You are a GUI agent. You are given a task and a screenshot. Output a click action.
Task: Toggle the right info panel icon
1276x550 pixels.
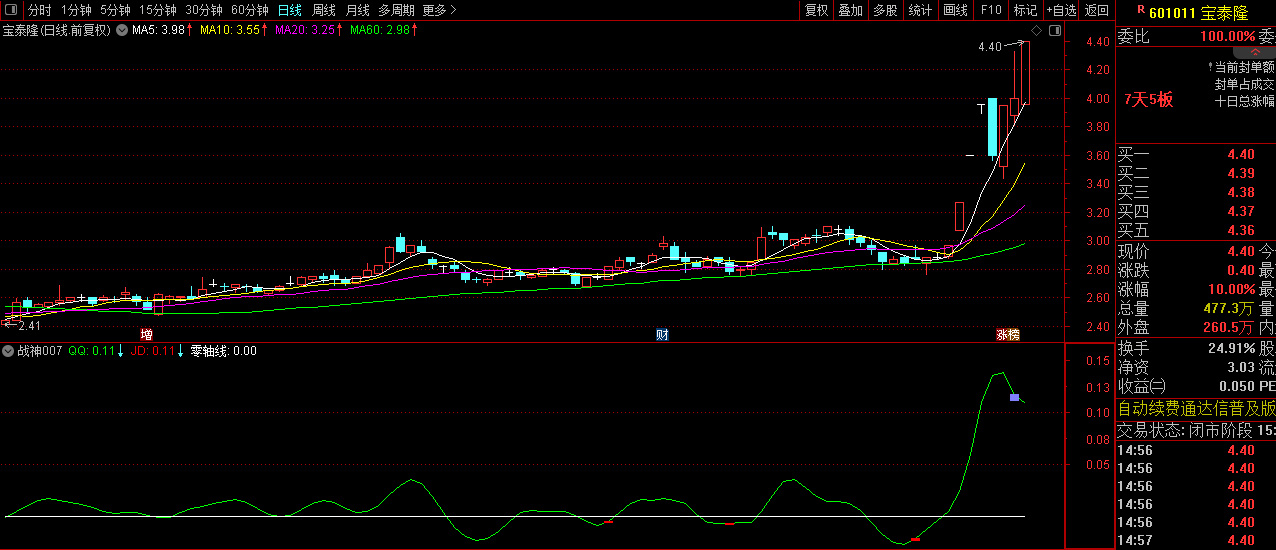1055,31
